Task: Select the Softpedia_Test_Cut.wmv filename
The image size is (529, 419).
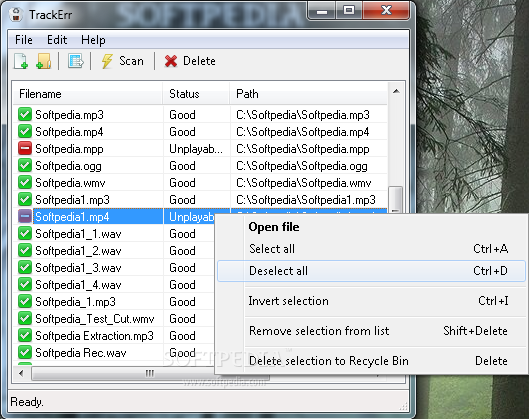Action: [95, 319]
